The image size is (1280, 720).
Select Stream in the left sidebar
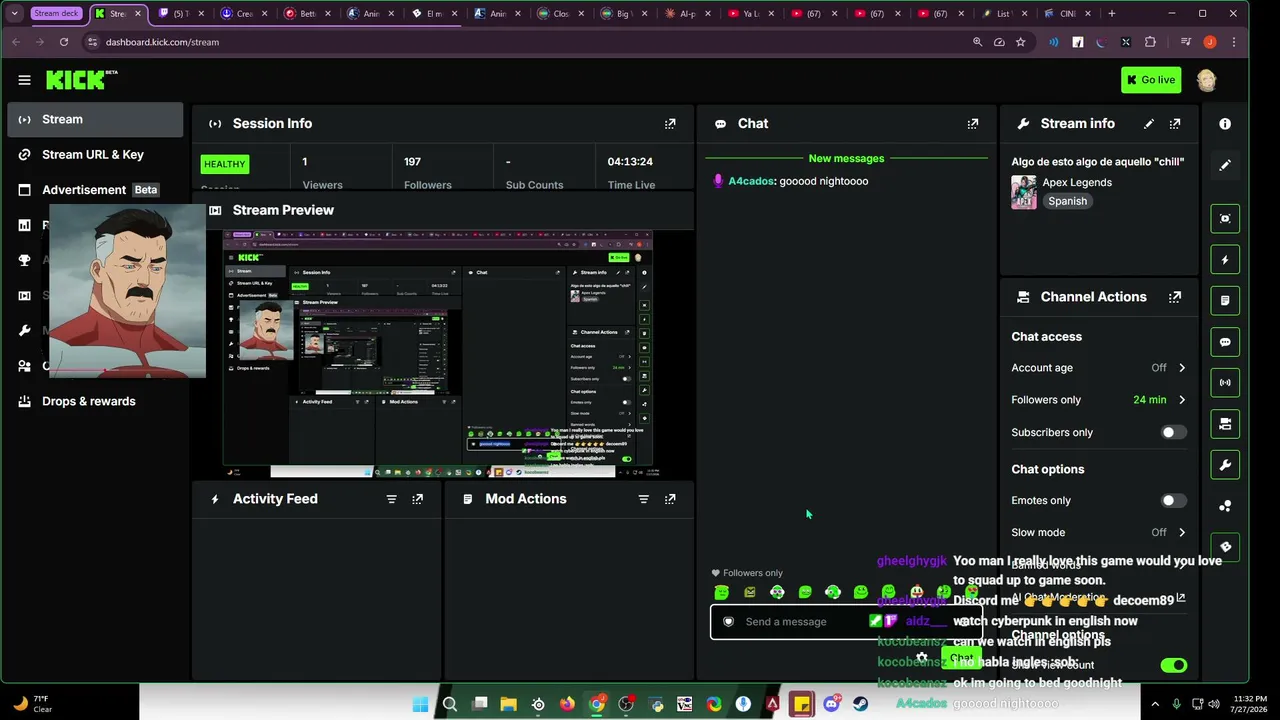pyautogui.click(x=95, y=120)
